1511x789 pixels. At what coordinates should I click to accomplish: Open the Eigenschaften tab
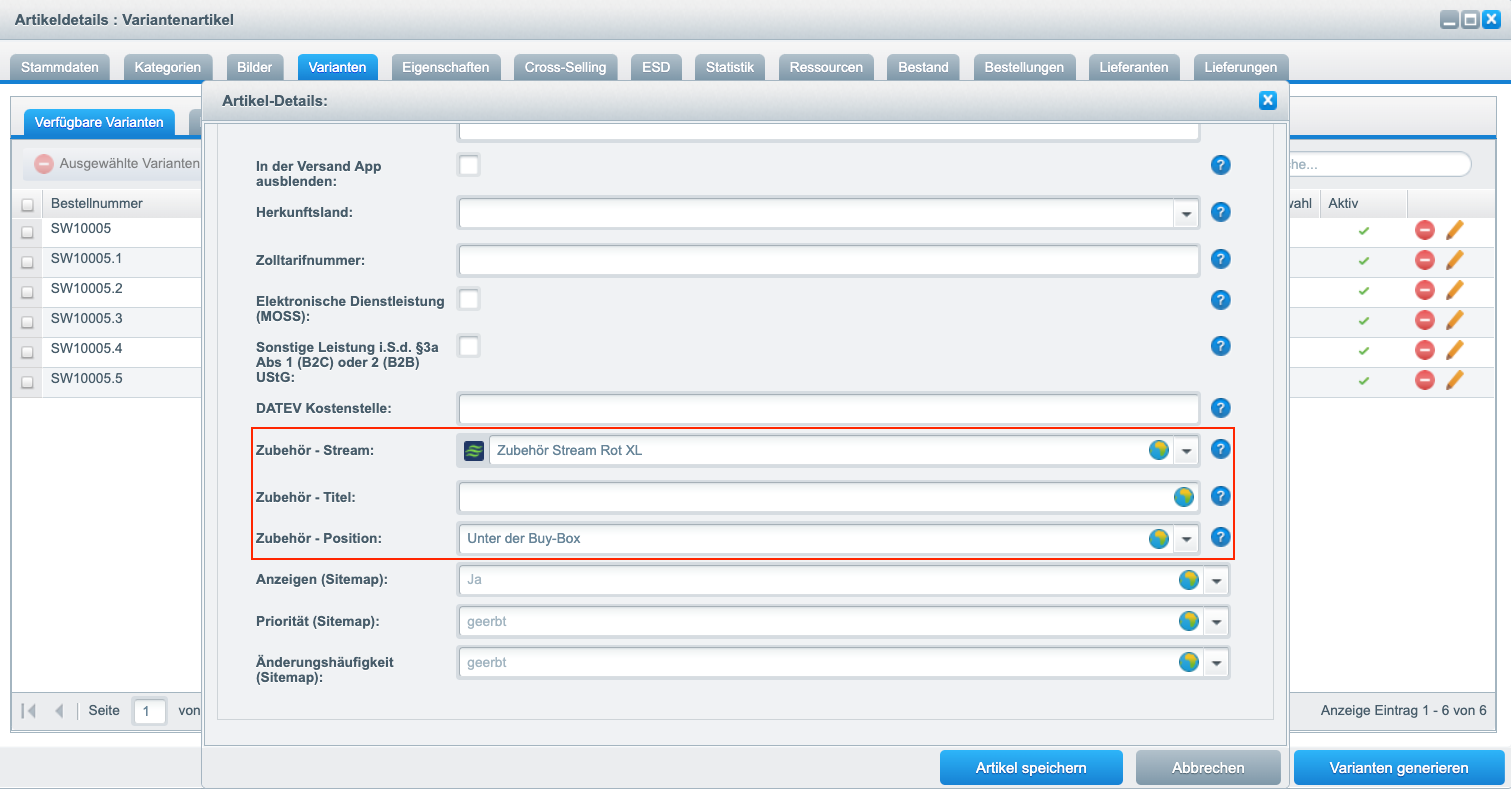[x=445, y=67]
